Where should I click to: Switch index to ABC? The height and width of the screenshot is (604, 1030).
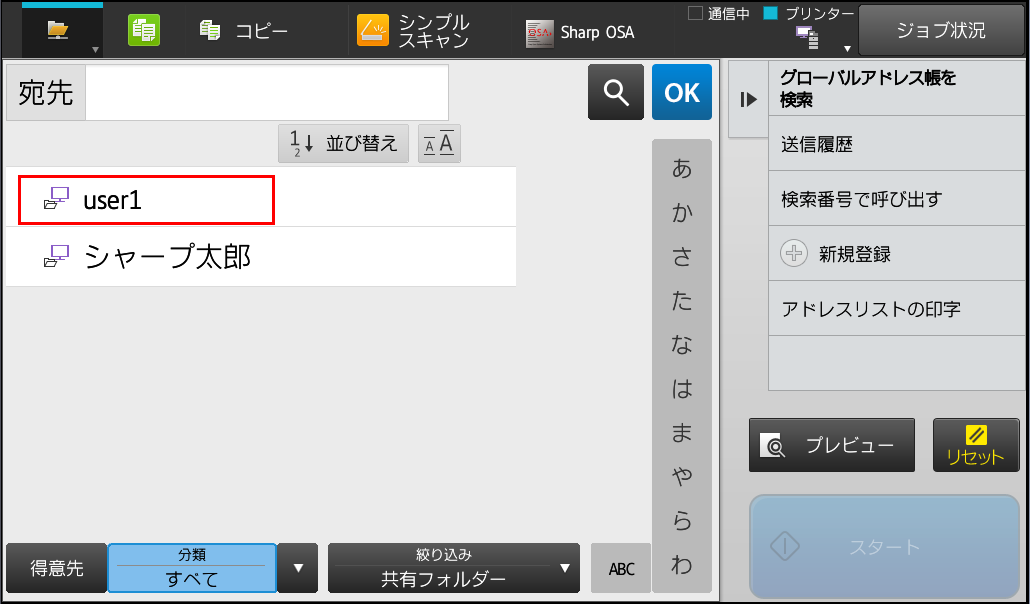point(621,568)
